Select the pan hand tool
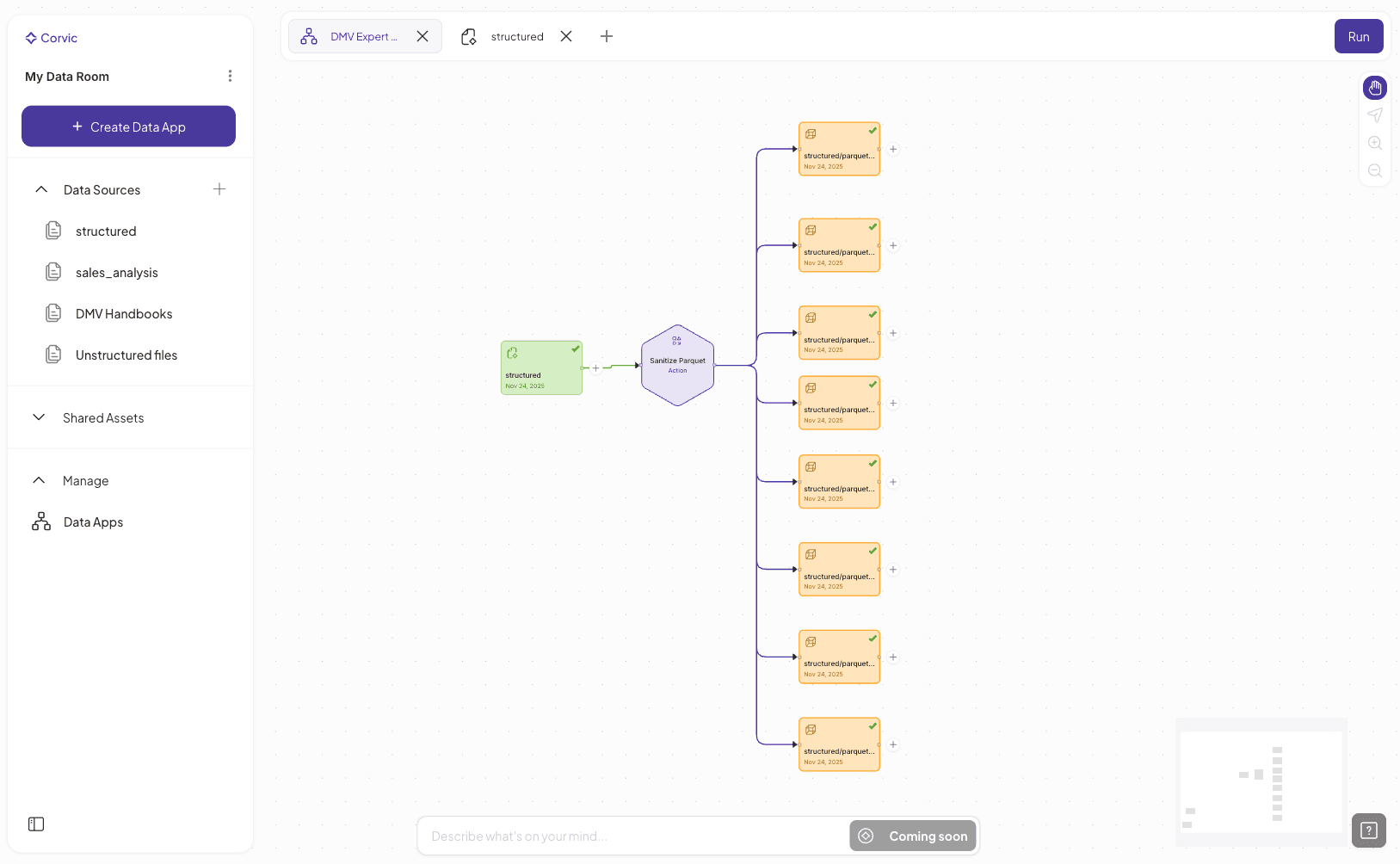Image resolution: width=1400 pixels, height=864 pixels. pos(1374,88)
